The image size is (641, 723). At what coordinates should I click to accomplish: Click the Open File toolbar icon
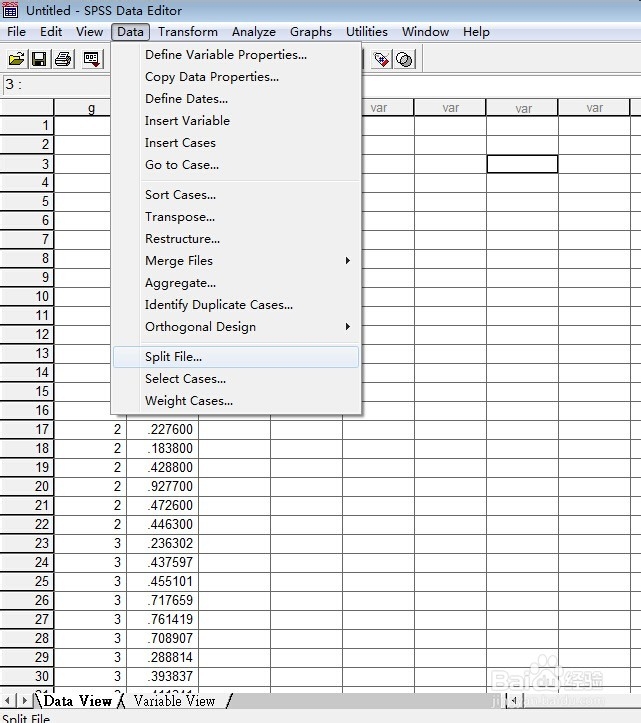(x=16, y=59)
